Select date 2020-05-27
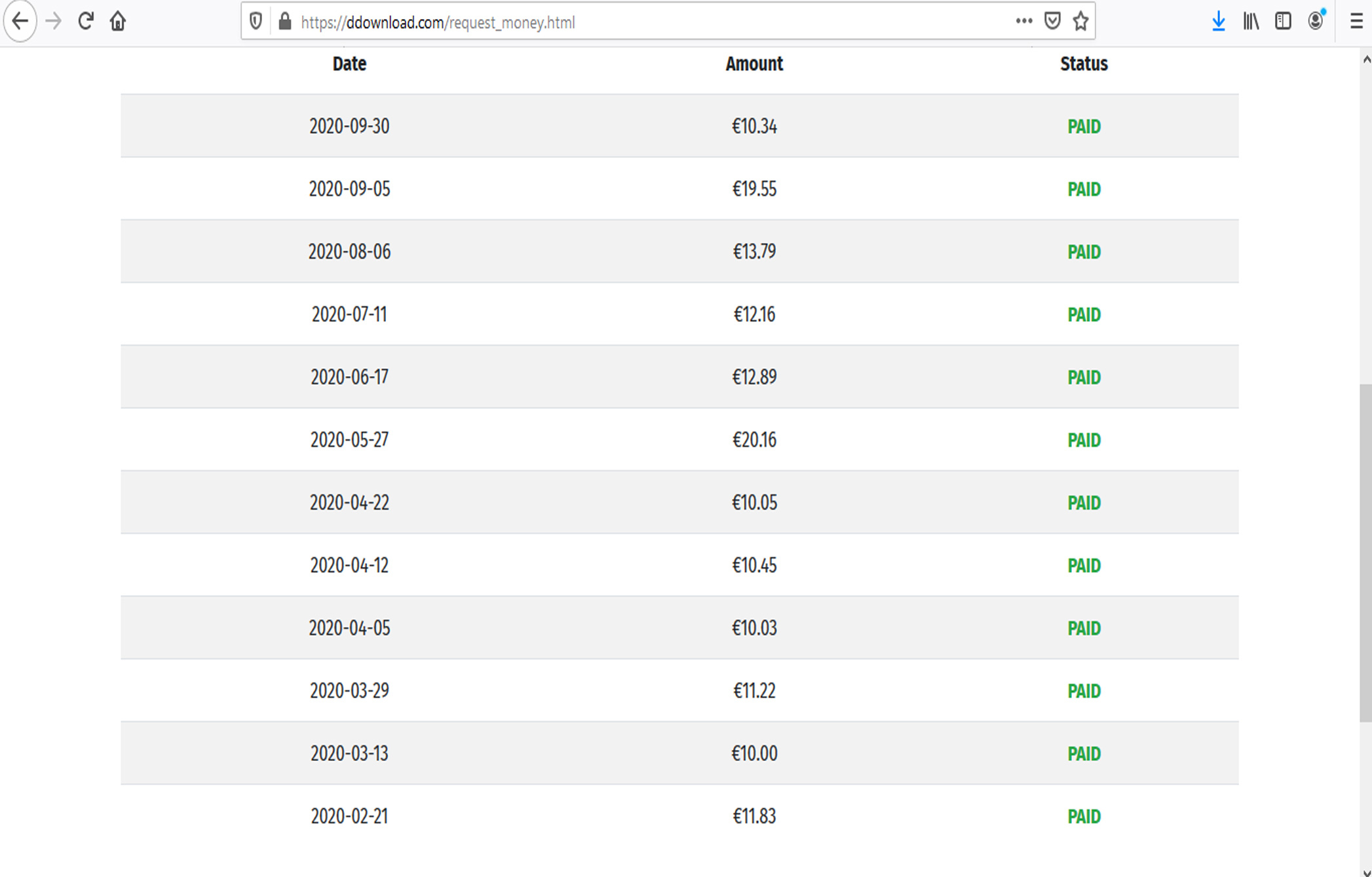 pos(349,440)
